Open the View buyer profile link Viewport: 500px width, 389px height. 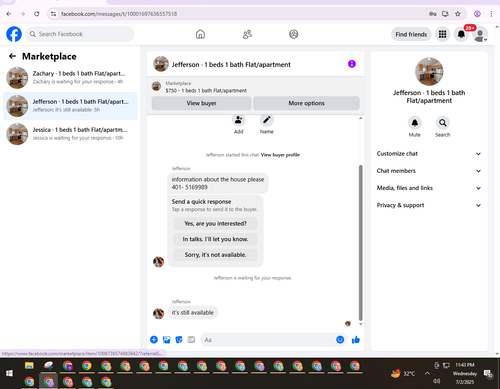(x=280, y=155)
